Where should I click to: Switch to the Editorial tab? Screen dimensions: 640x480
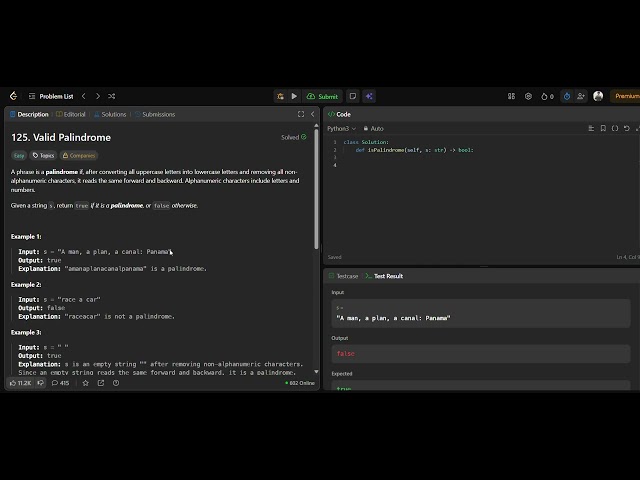tap(71, 114)
